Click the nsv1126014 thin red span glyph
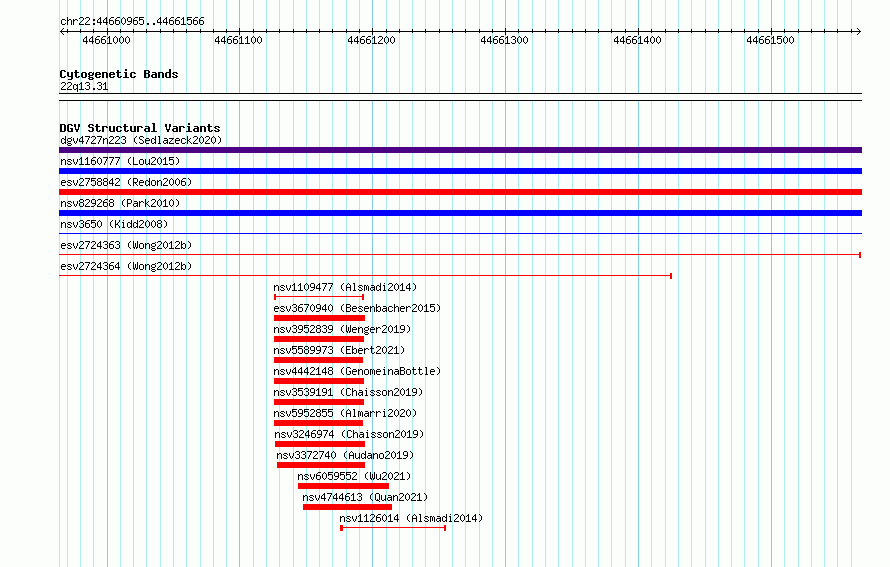Screen dimensions: 890x567 [393, 528]
